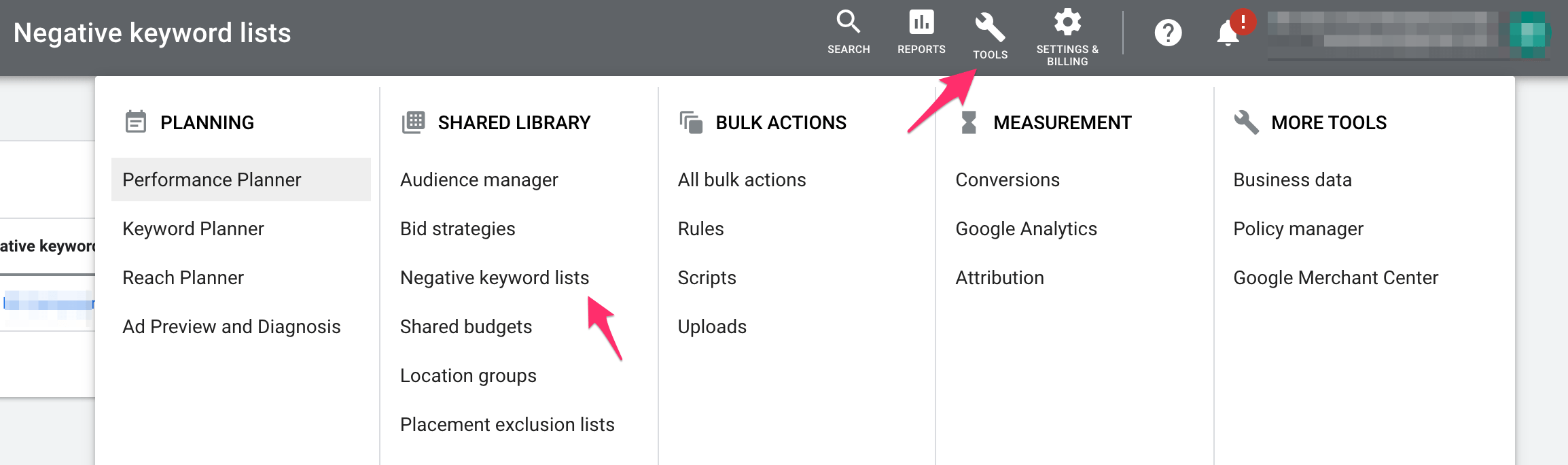Viewport: 1568px width, 465px height.
Task: Click the Planning calendar icon
Action: (x=136, y=122)
